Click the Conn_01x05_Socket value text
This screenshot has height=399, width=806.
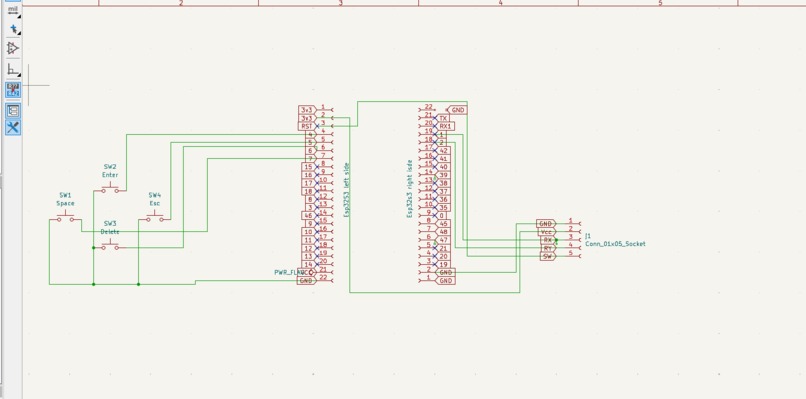click(615, 244)
